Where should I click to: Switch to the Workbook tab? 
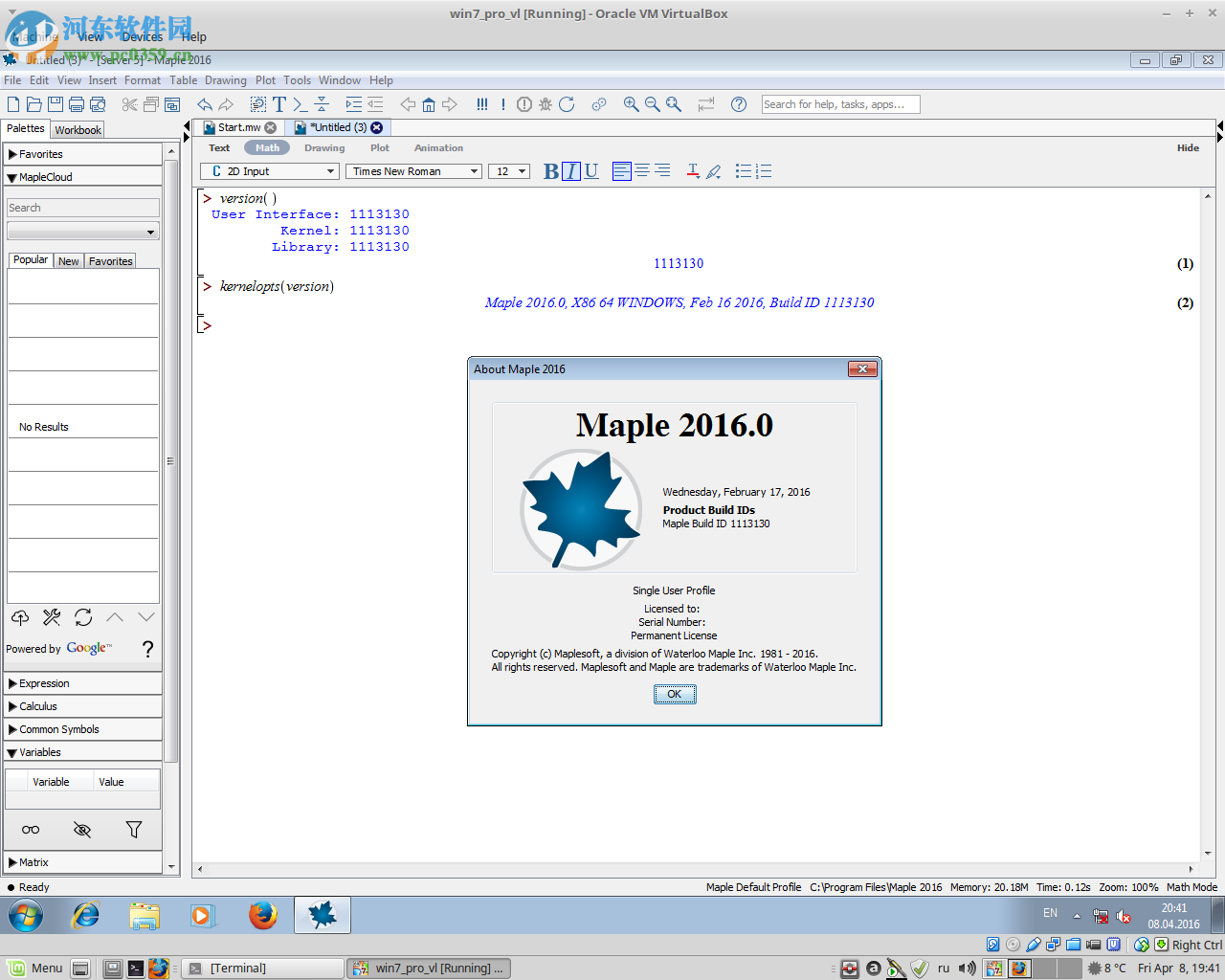78,130
